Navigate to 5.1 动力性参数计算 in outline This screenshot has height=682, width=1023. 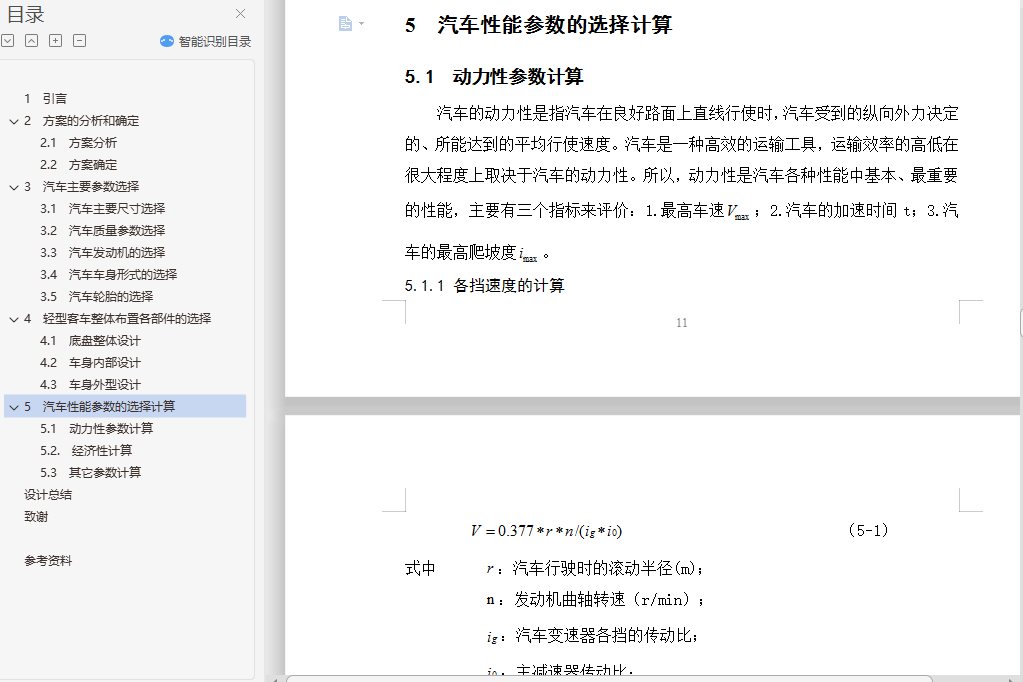tap(97, 429)
